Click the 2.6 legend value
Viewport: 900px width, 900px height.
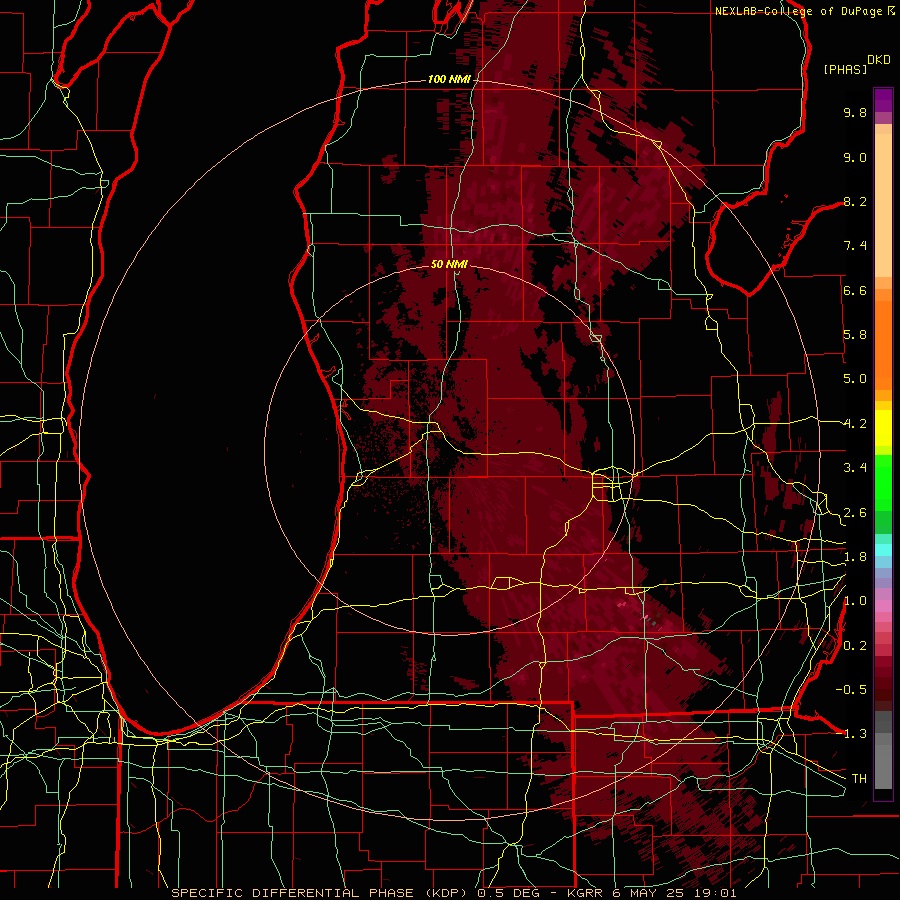[x=855, y=513]
